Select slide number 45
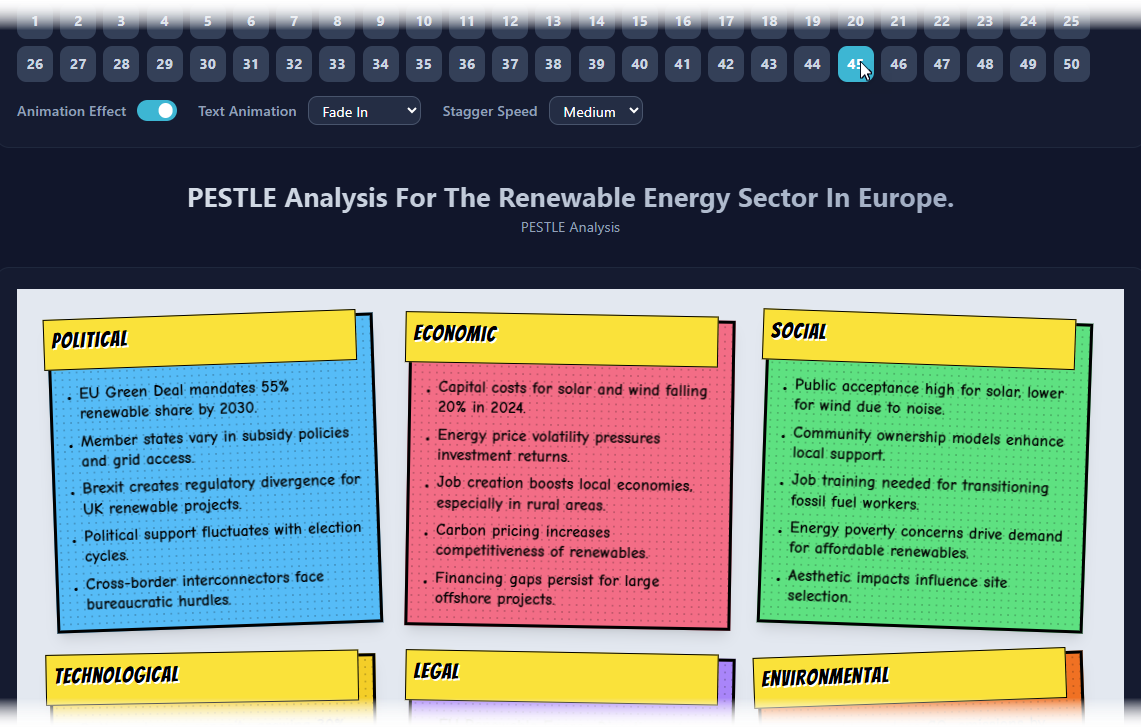Screen dimensions: 1141x728 (855, 63)
